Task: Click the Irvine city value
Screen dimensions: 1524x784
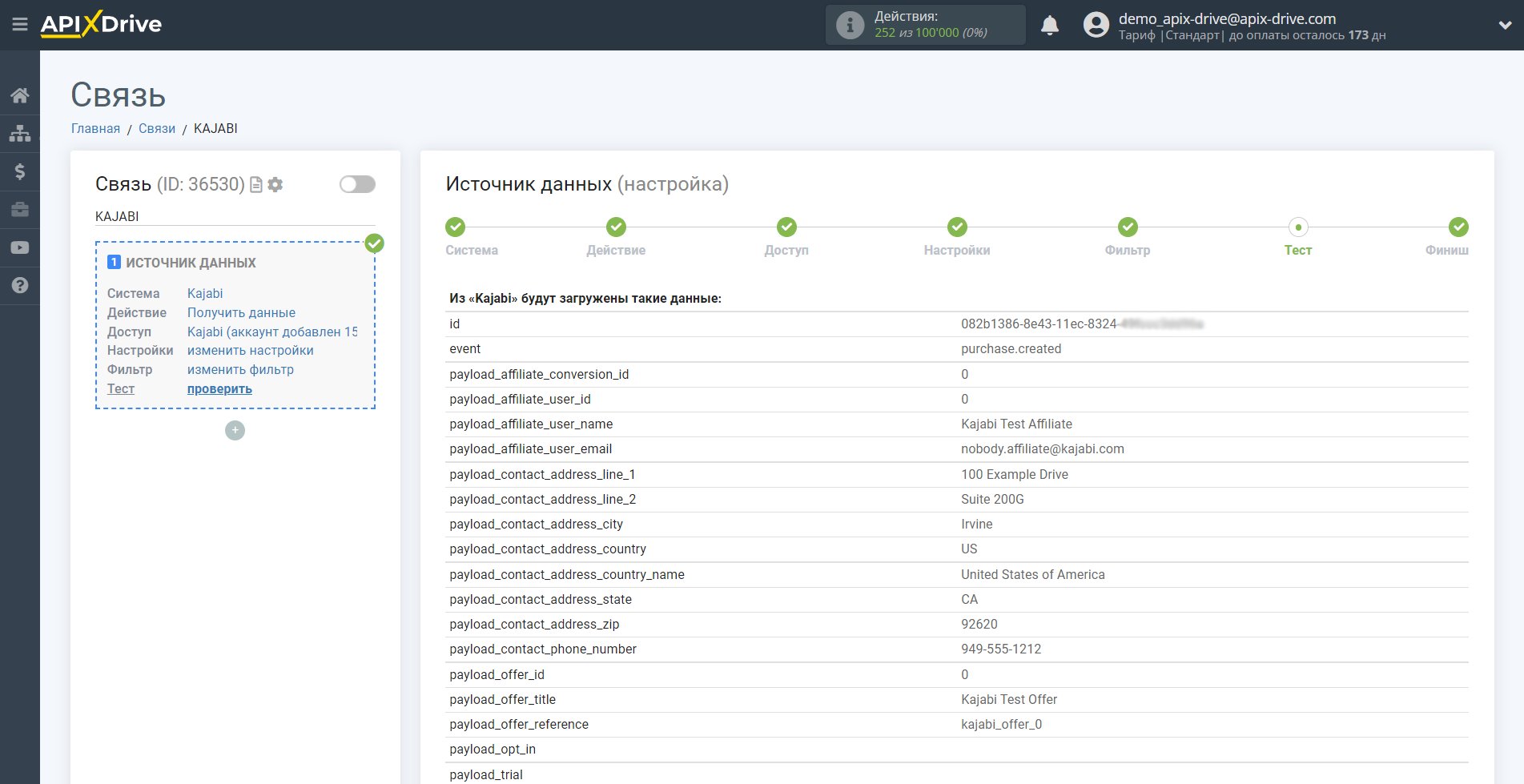Action: [977, 525]
